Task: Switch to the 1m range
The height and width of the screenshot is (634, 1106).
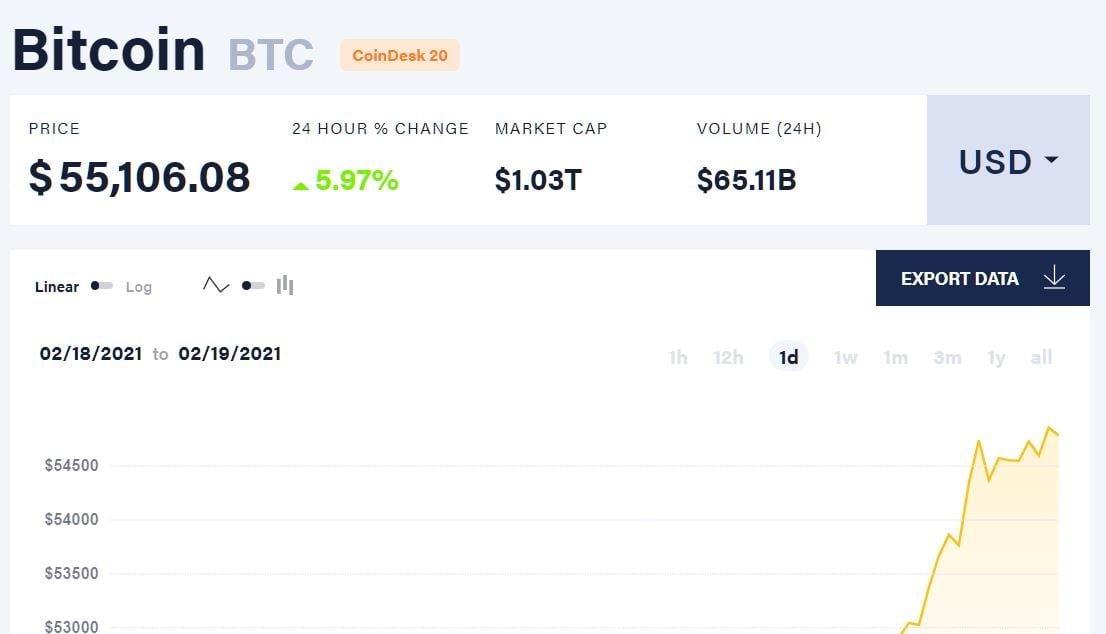Action: (896, 358)
